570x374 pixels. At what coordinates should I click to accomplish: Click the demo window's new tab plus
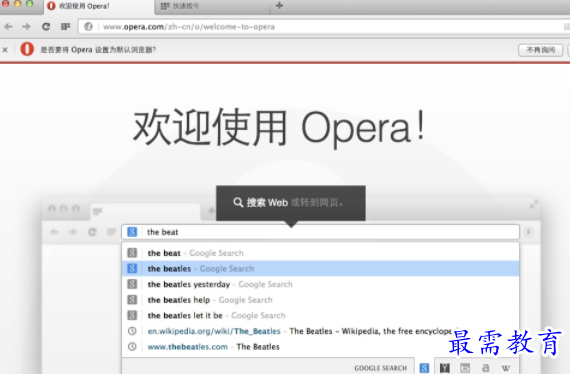pos(211,211)
